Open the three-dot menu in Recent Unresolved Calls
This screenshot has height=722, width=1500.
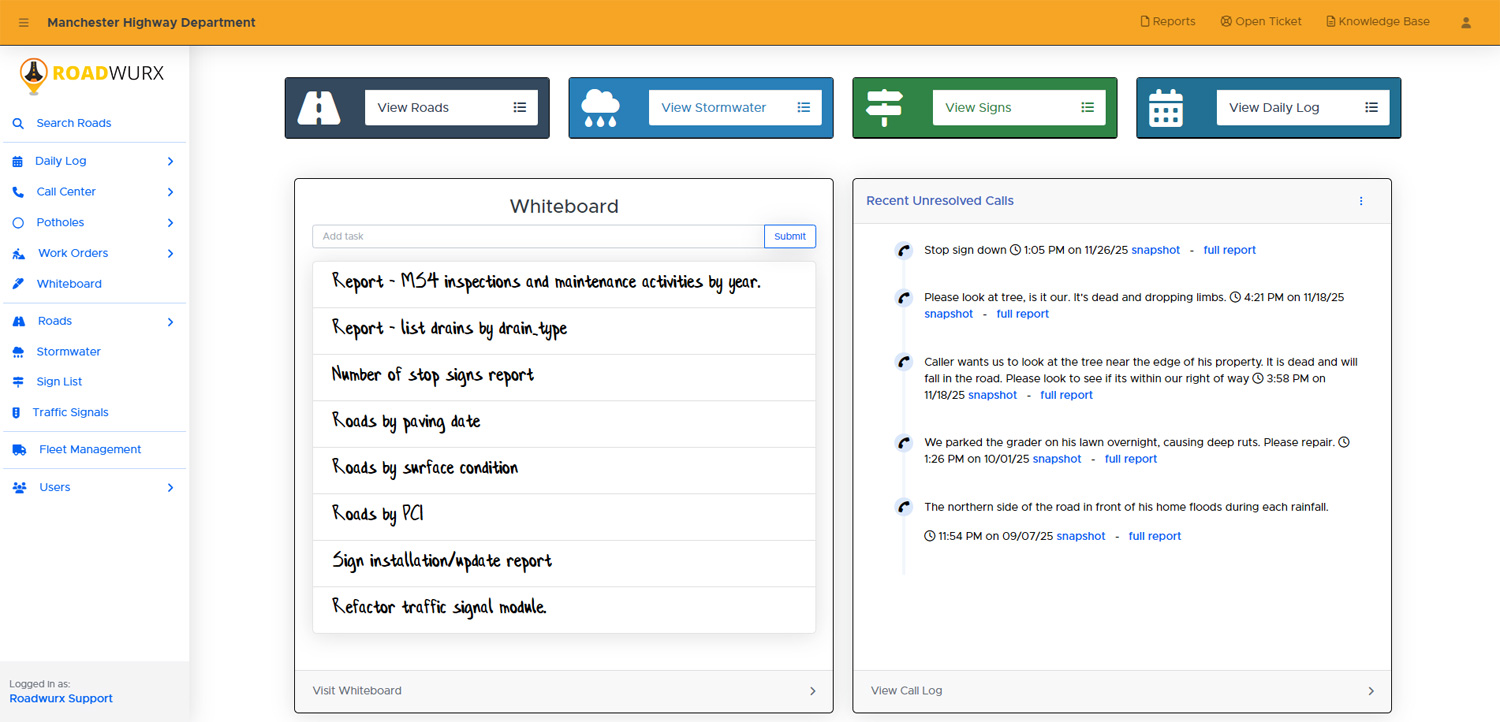[1361, 201]
